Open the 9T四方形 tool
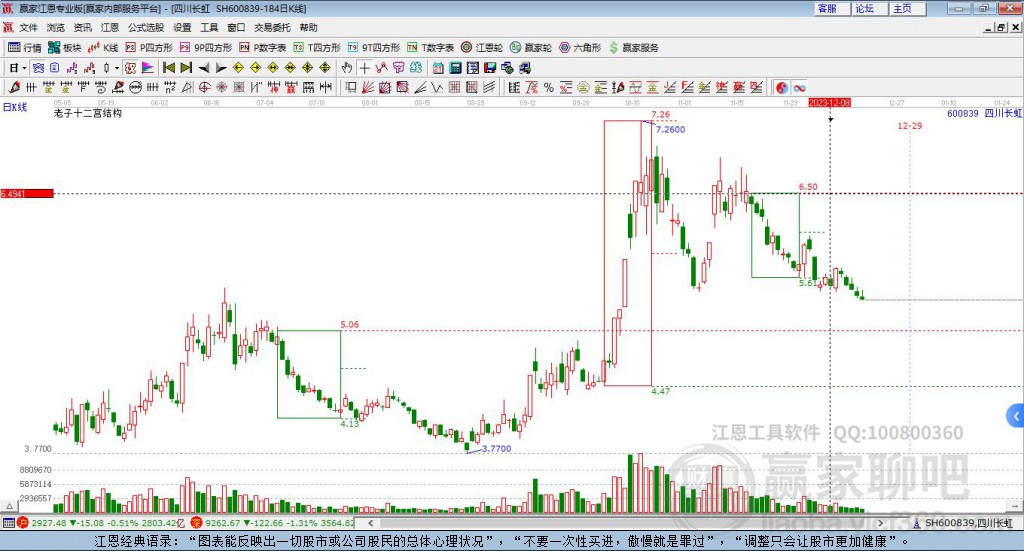 point(374,48)
